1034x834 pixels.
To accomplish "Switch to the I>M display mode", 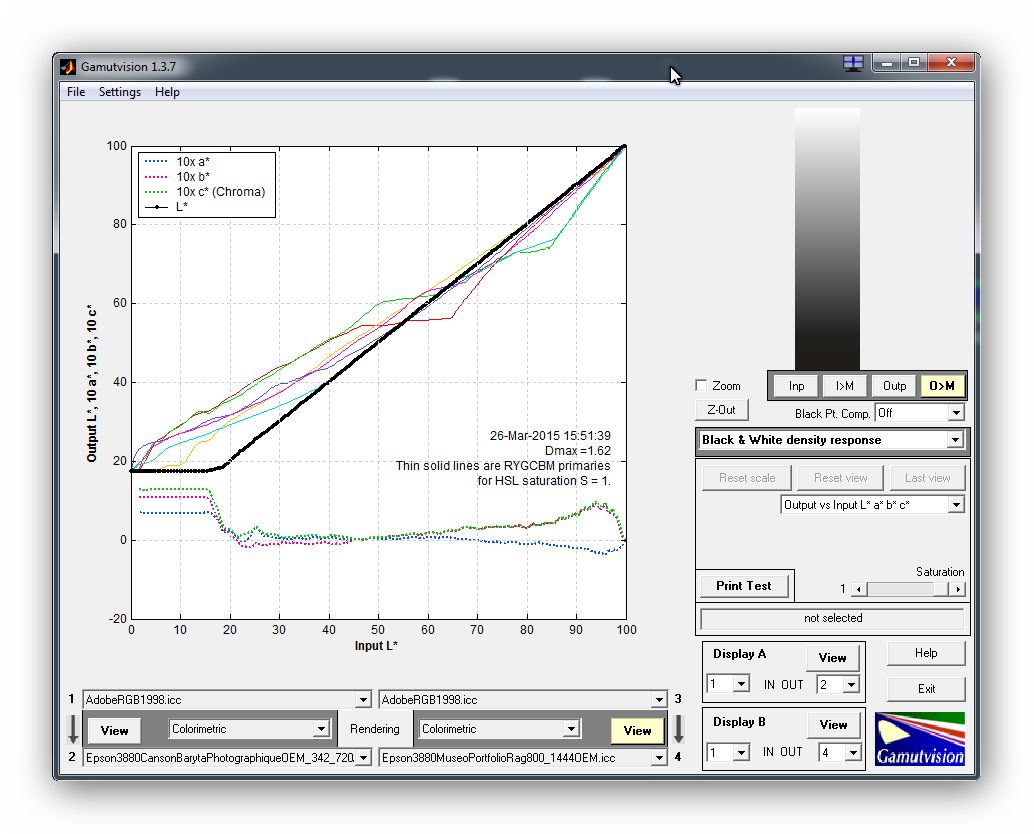I will click(x=844, y=386).
